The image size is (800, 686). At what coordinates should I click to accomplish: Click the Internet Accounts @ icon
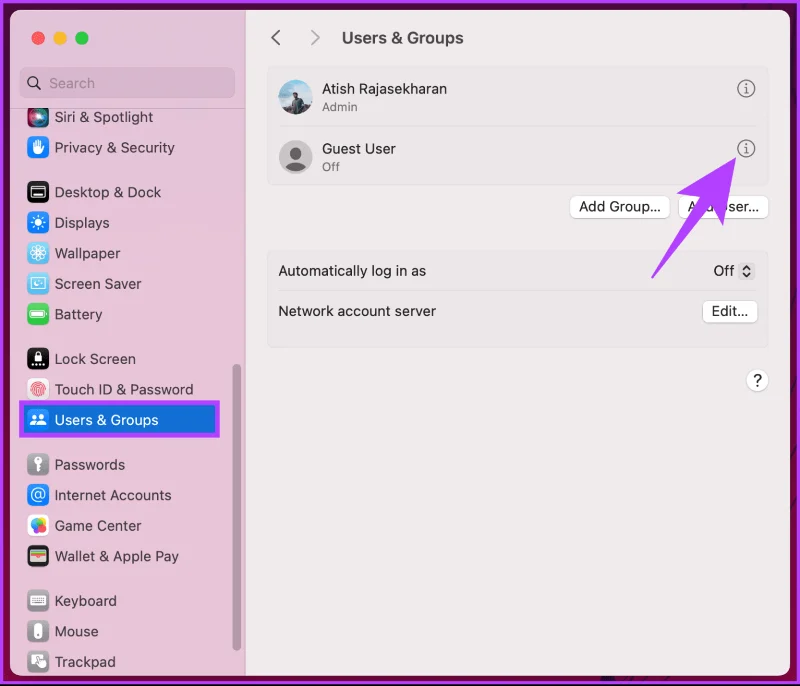point(38,495)
